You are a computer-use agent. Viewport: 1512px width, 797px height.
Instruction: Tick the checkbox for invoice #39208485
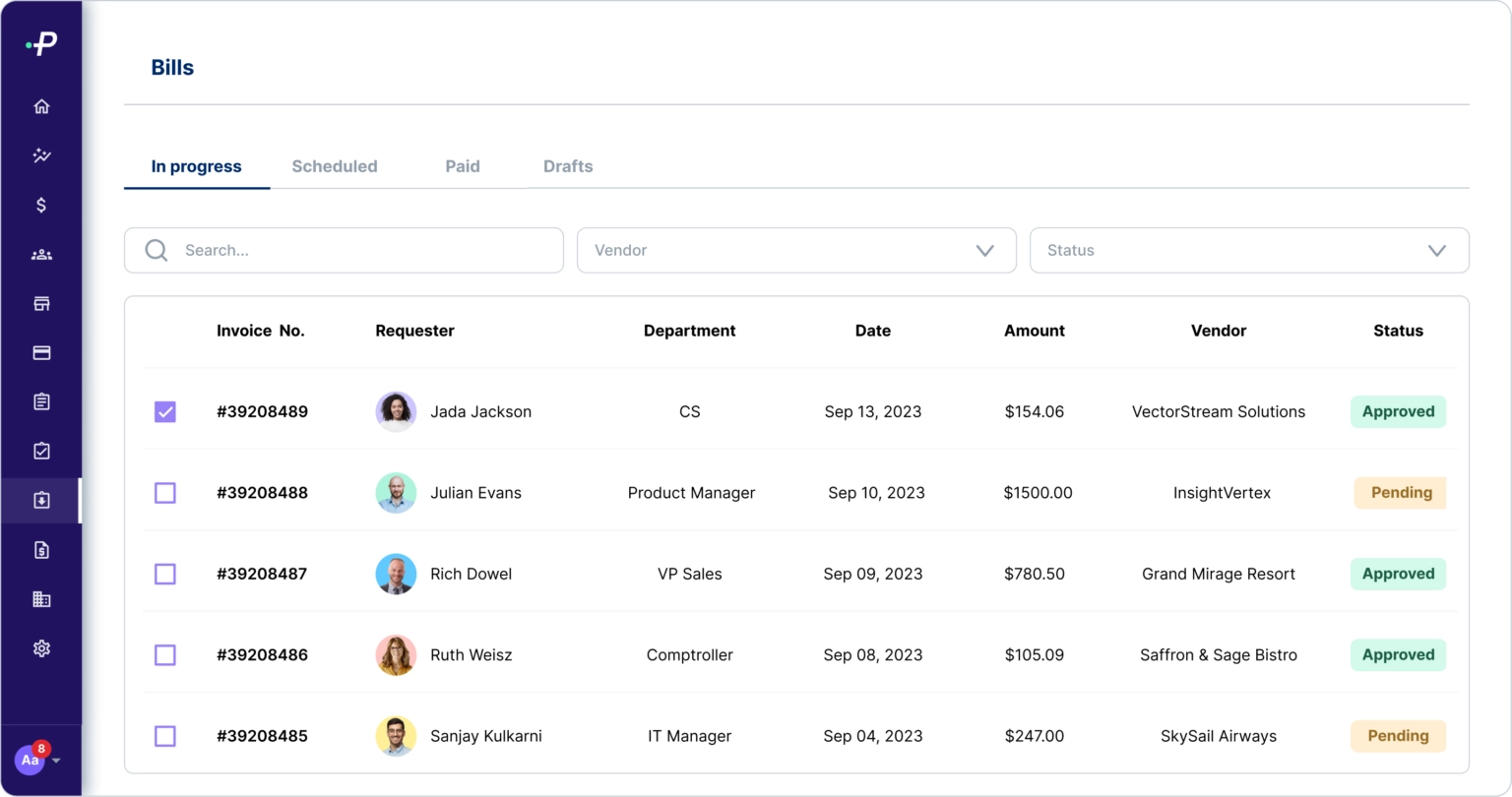pyautogui.click(x=165, y=736)
